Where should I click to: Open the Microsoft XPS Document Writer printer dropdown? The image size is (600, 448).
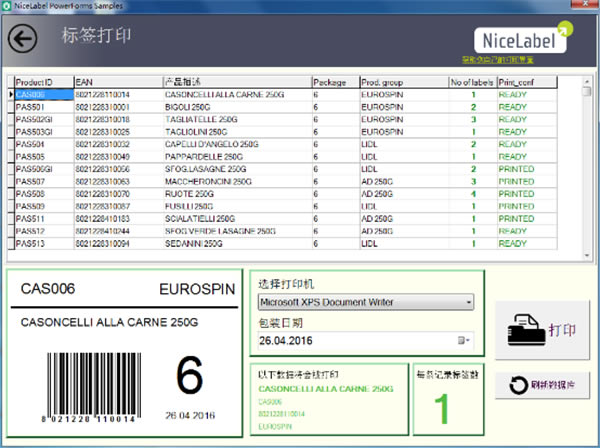[467, 301]
